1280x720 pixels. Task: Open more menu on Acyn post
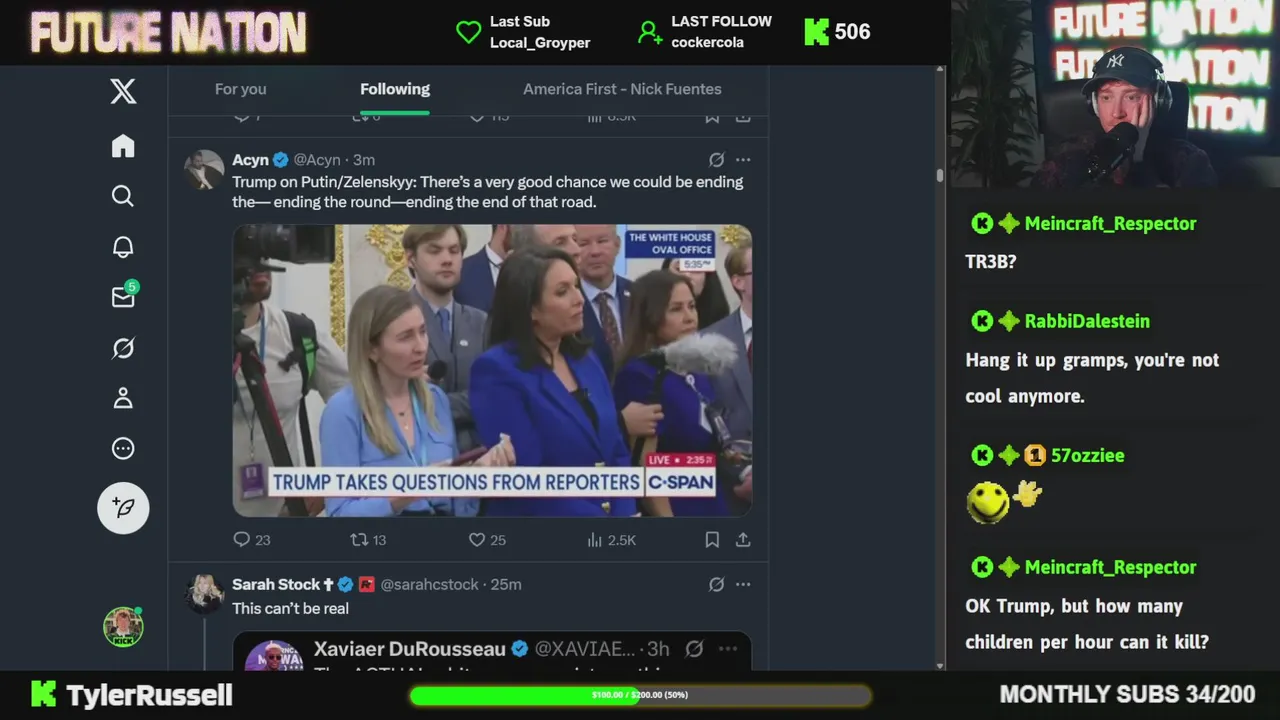[743, 160]
